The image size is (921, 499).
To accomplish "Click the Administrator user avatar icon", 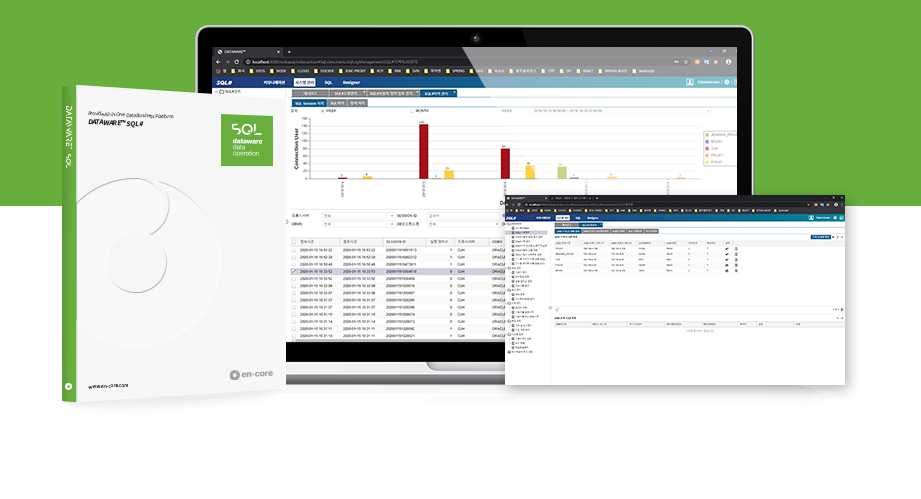I will 690,82.
